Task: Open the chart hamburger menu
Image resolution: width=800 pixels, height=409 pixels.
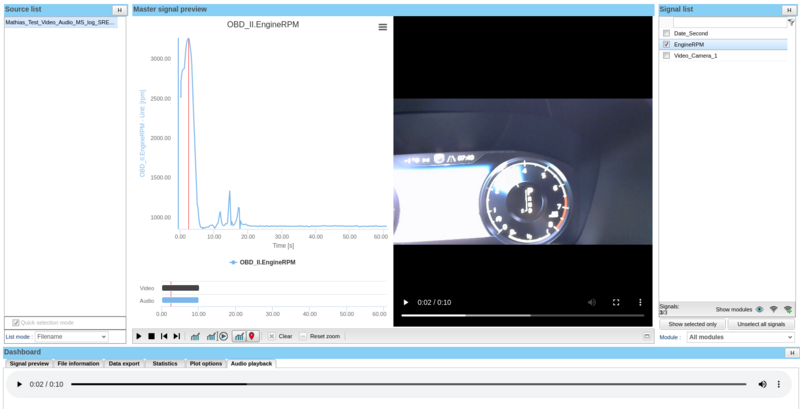Action: [382, 27]
